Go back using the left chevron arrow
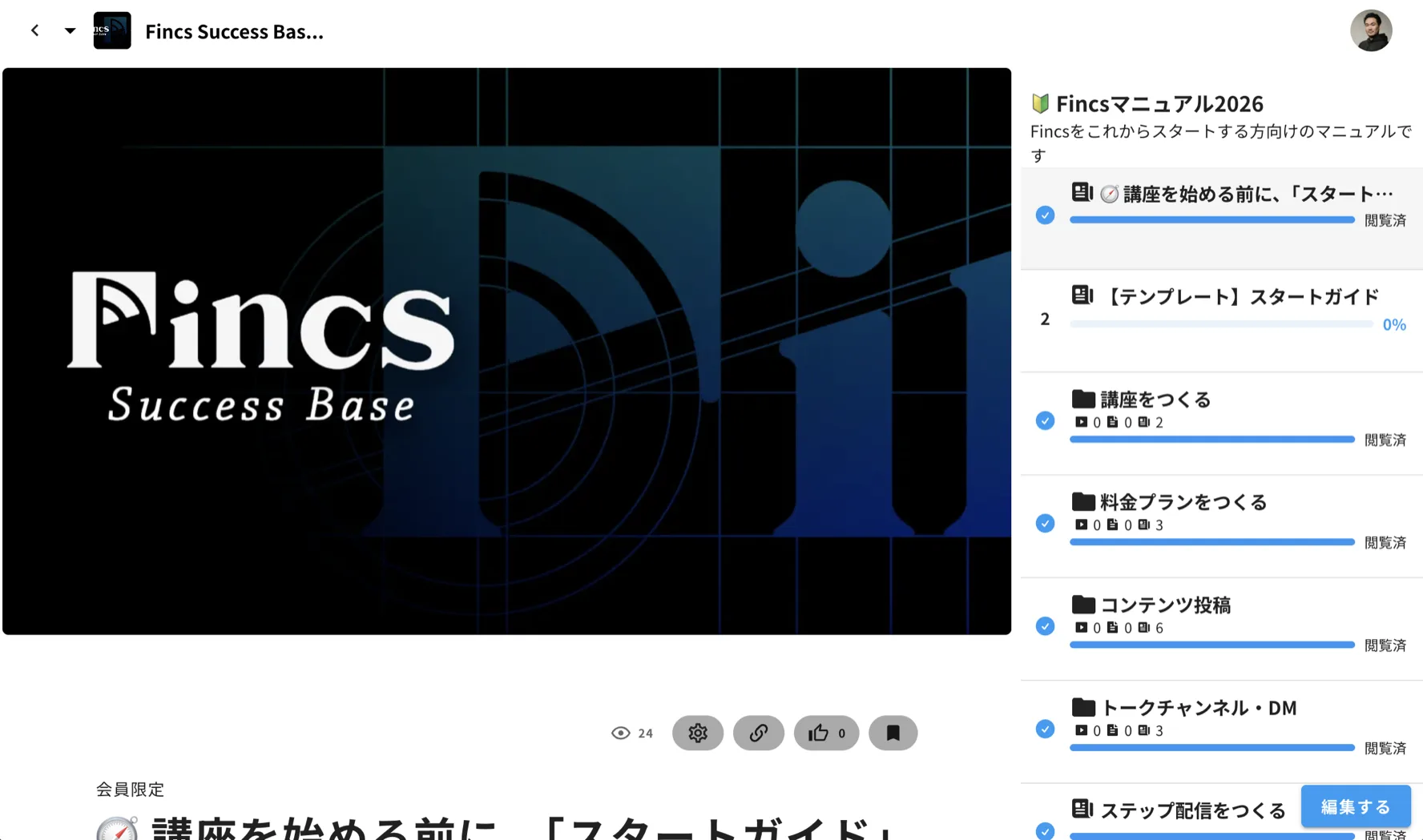Screen dimensions: 1423x840 point(35,30)
